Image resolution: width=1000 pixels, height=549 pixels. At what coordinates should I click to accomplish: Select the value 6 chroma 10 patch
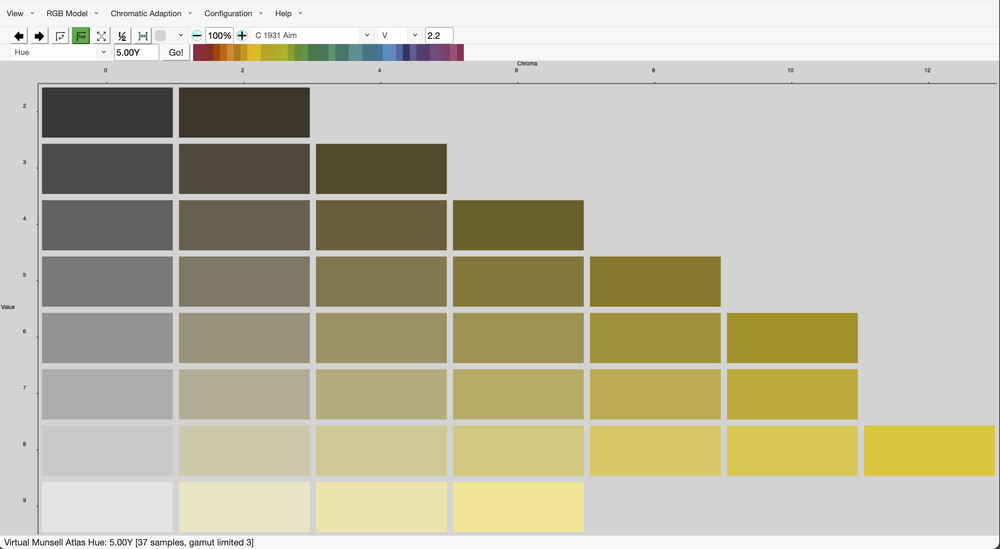tap(793, 338)
